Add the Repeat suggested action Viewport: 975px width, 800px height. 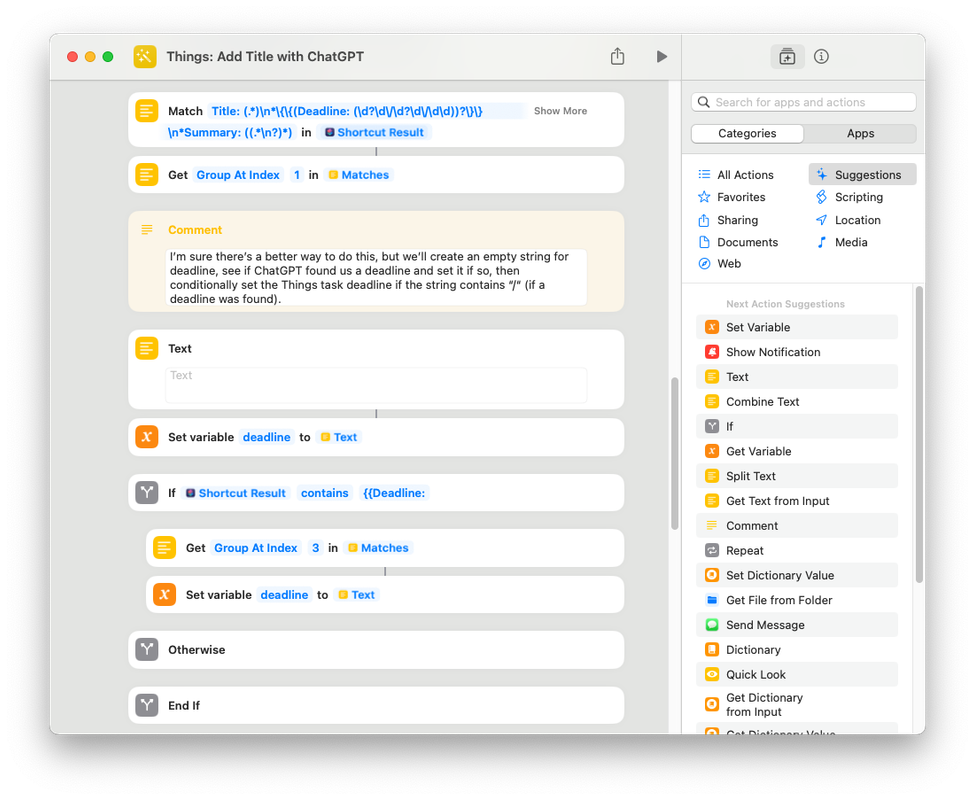click(x=797, y=551)
